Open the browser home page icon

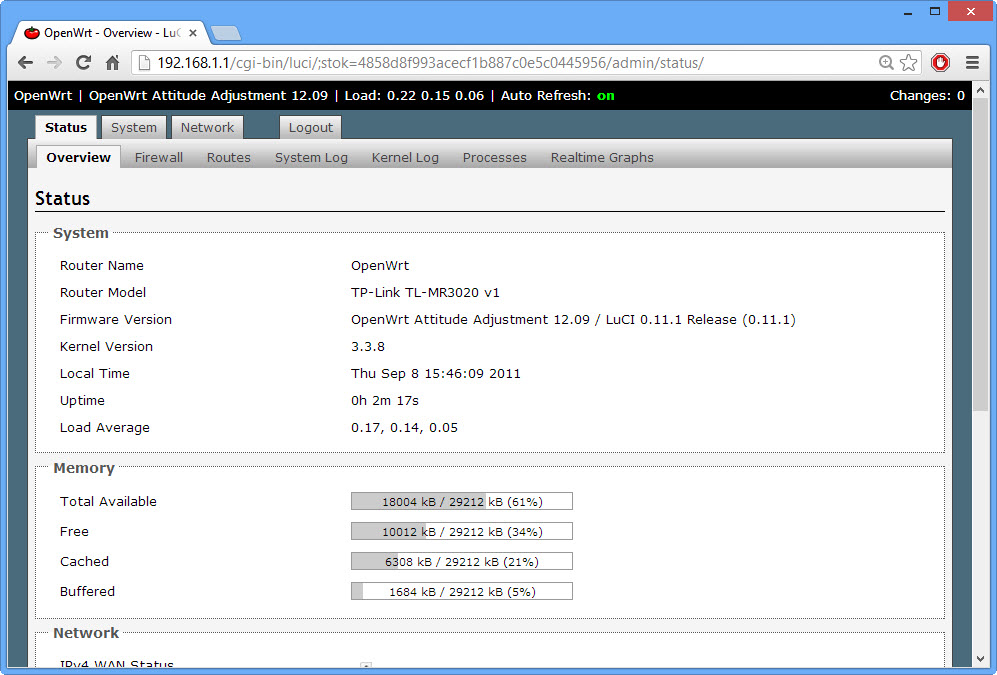(x=113, y=62)
